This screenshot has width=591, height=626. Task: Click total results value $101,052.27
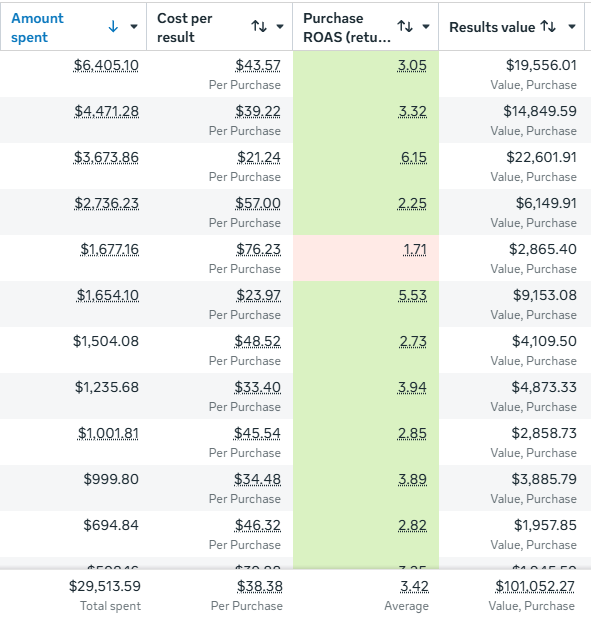point(535,586)
